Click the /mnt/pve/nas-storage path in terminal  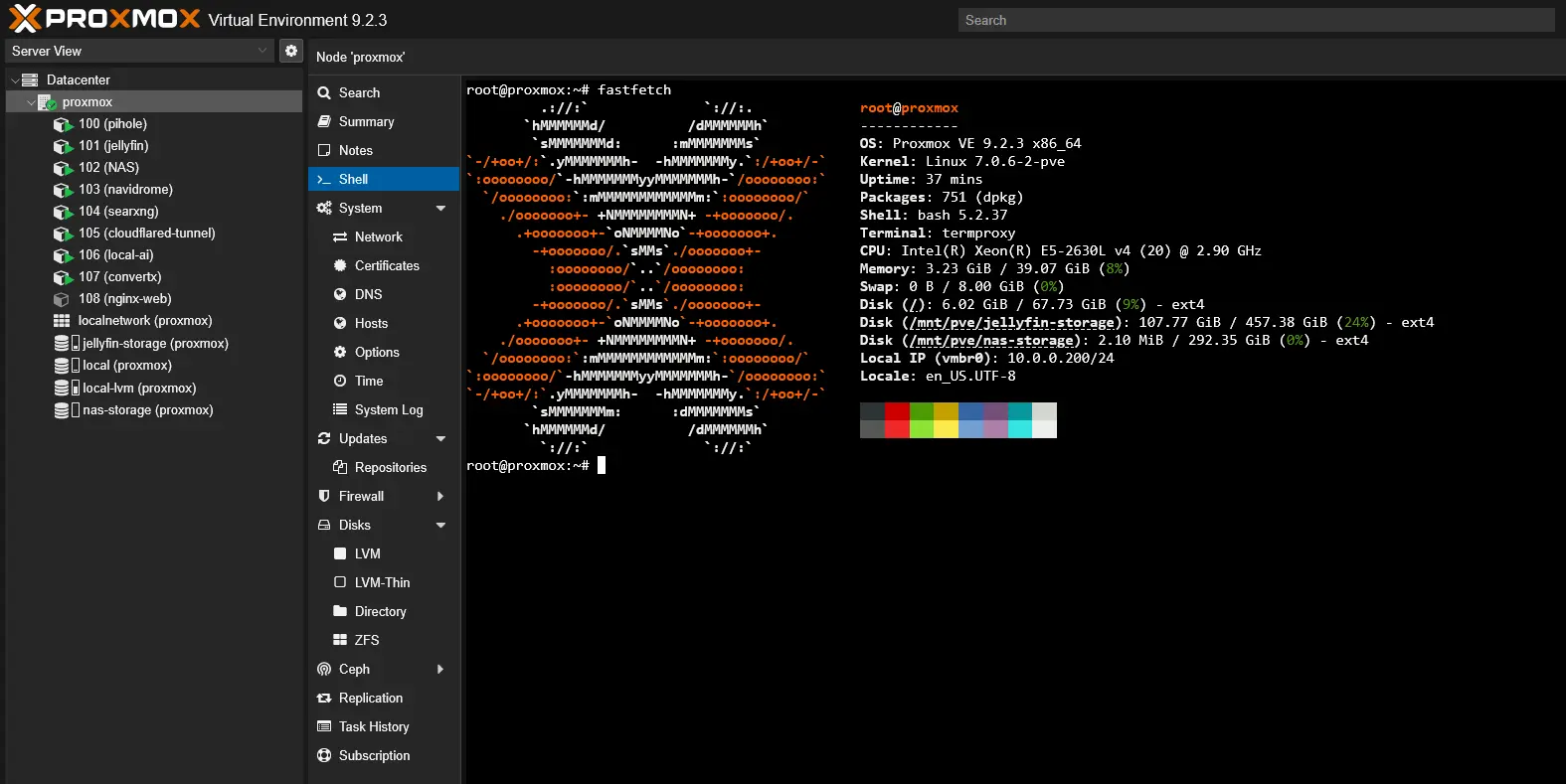click(x=991, y=340)
